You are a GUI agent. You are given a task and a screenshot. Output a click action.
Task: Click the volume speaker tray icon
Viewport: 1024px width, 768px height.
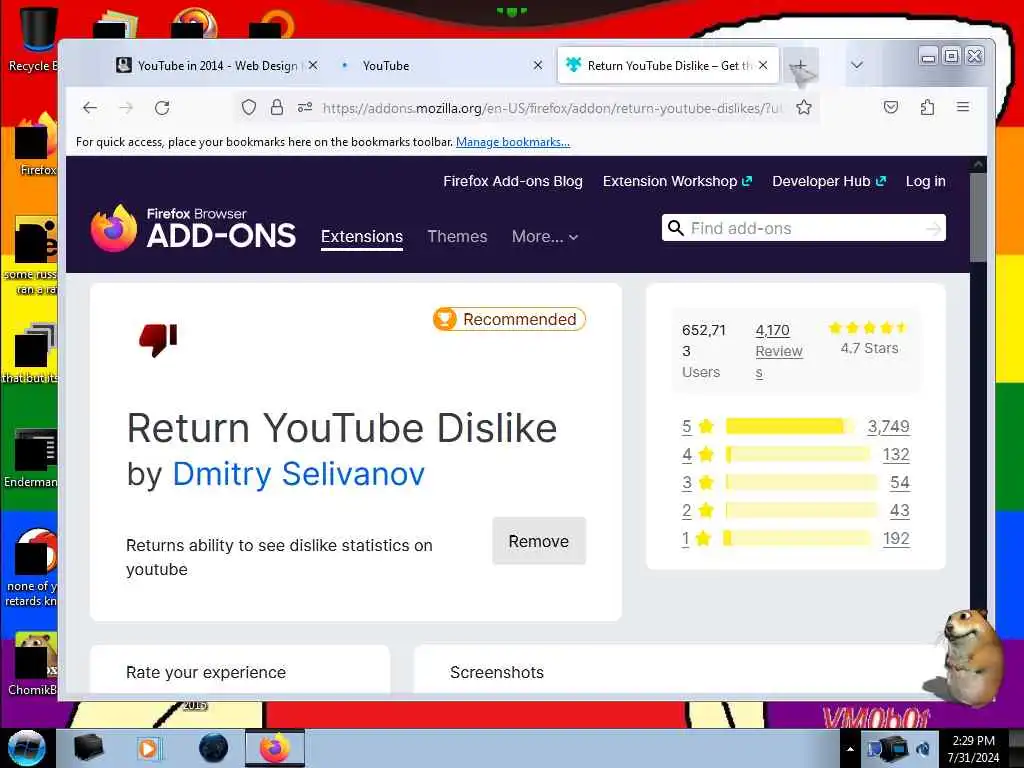pos(923,749)
